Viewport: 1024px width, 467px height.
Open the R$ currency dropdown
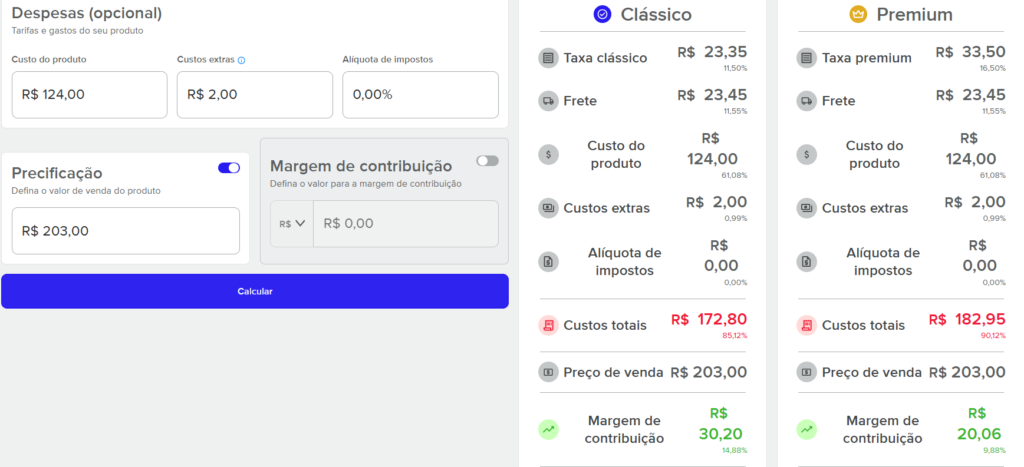click(x=292, y=223)
